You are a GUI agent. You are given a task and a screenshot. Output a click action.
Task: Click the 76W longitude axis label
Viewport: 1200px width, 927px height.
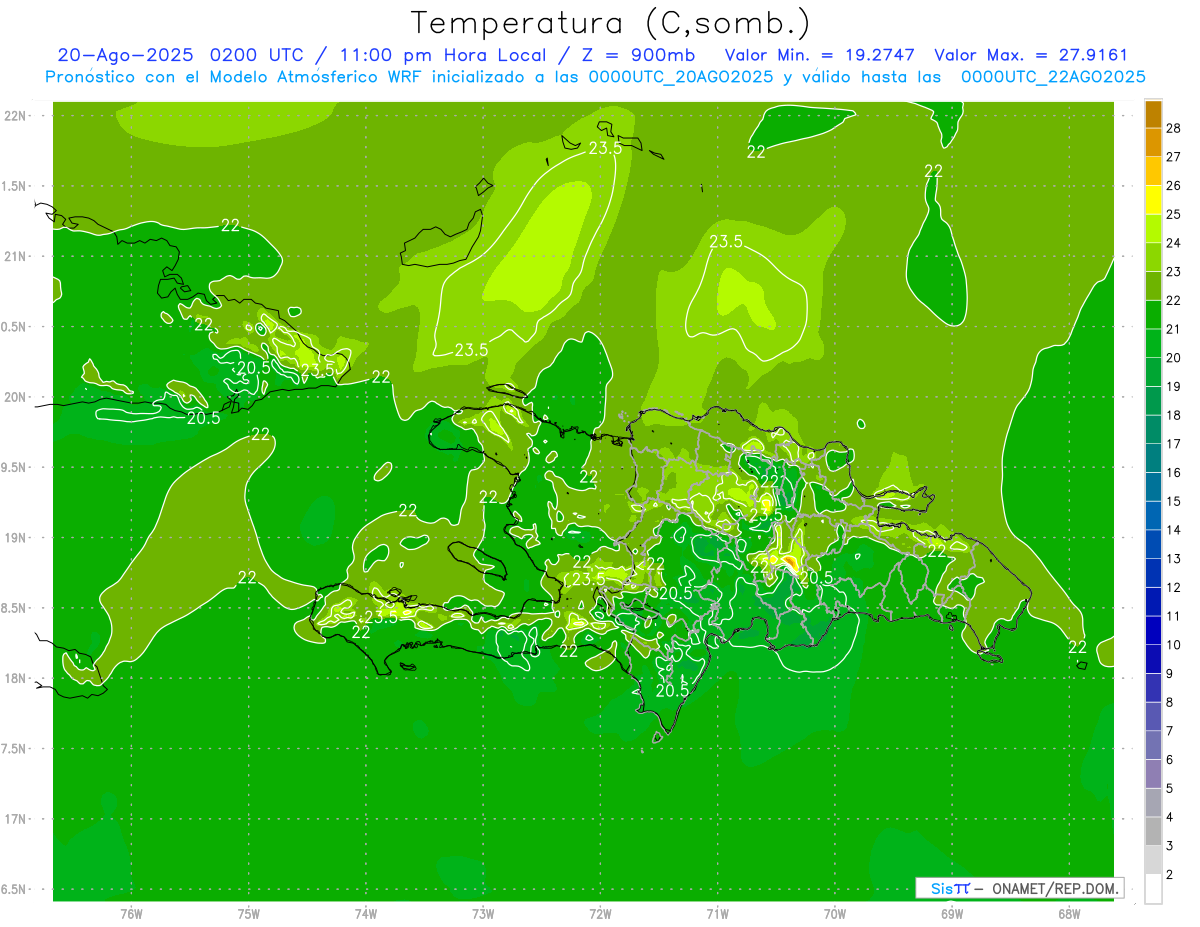click(x=131, y=913)
